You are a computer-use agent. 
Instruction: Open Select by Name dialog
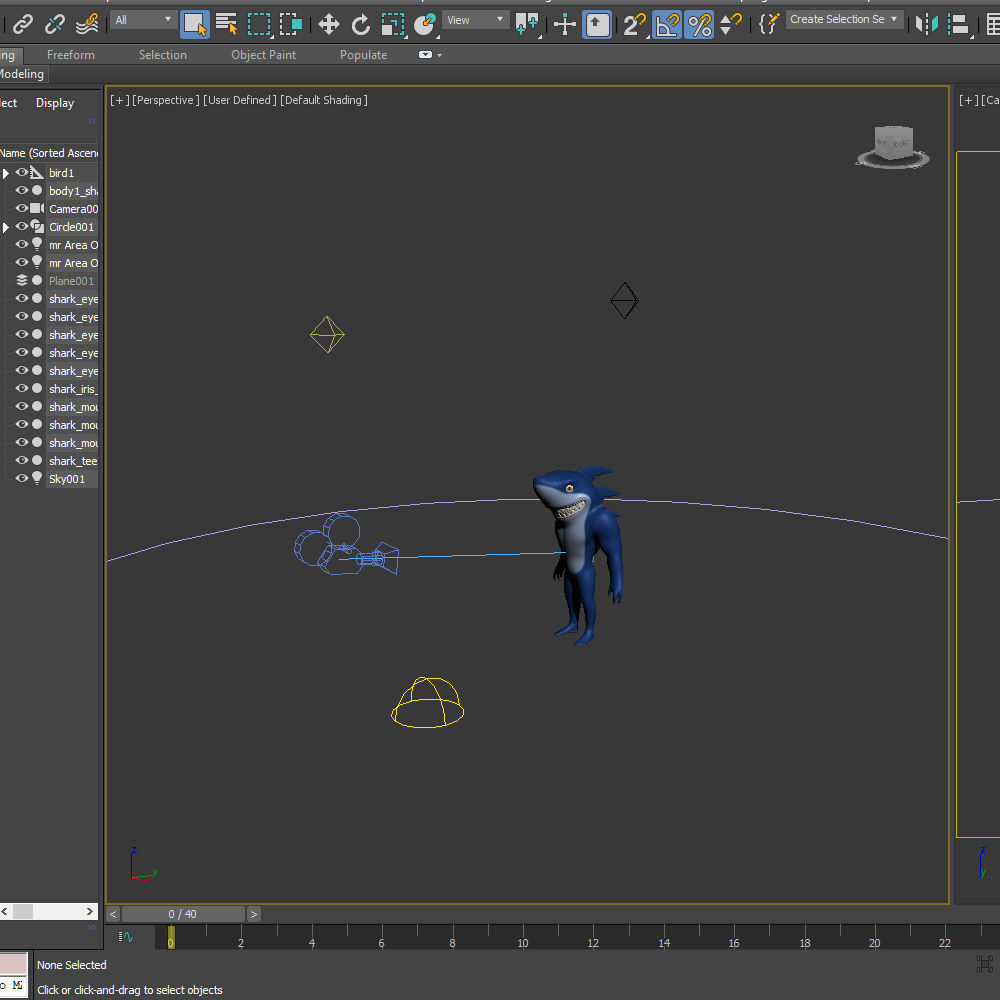coord(226,24)
